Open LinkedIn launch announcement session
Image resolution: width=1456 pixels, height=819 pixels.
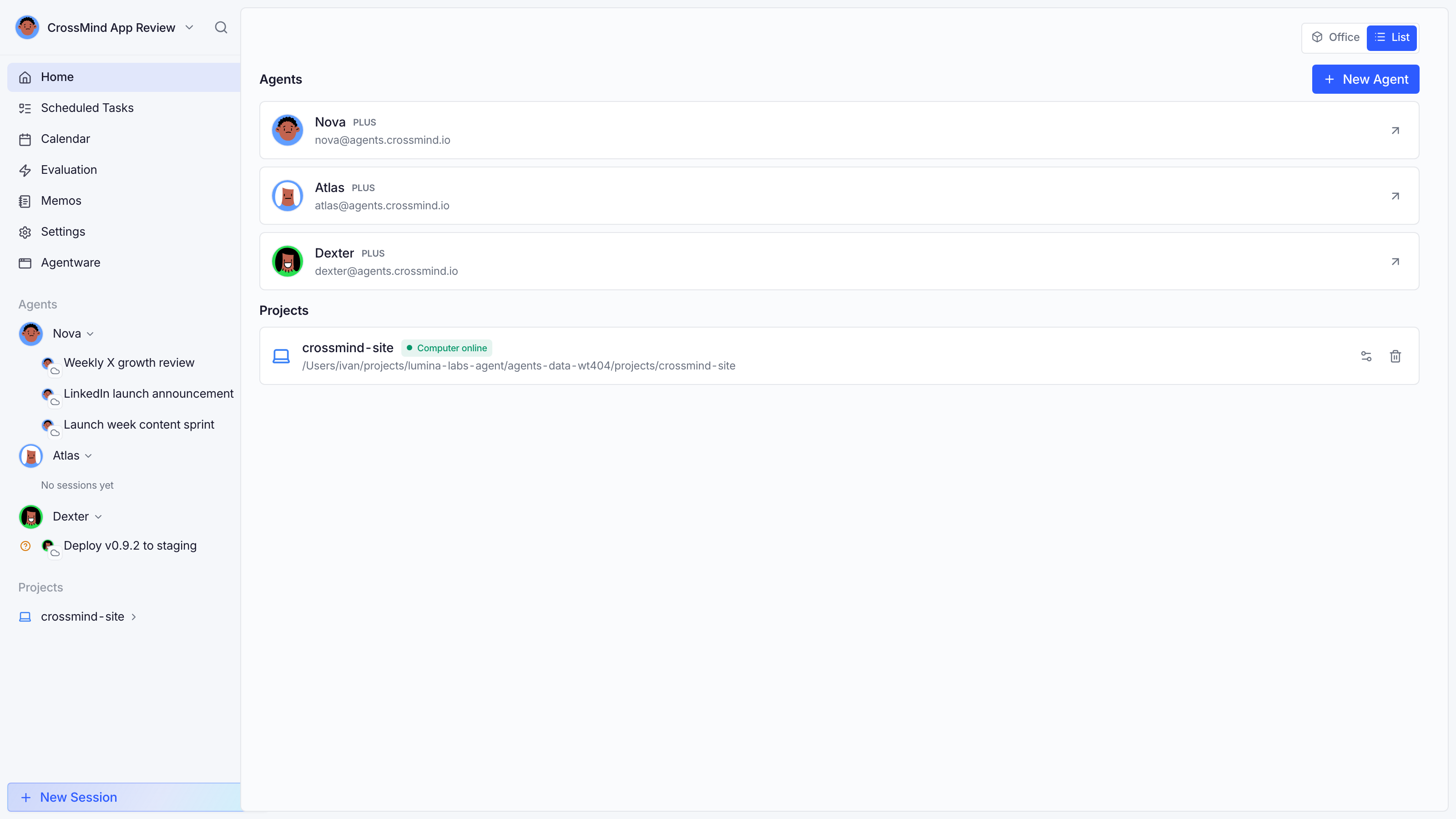149,394
